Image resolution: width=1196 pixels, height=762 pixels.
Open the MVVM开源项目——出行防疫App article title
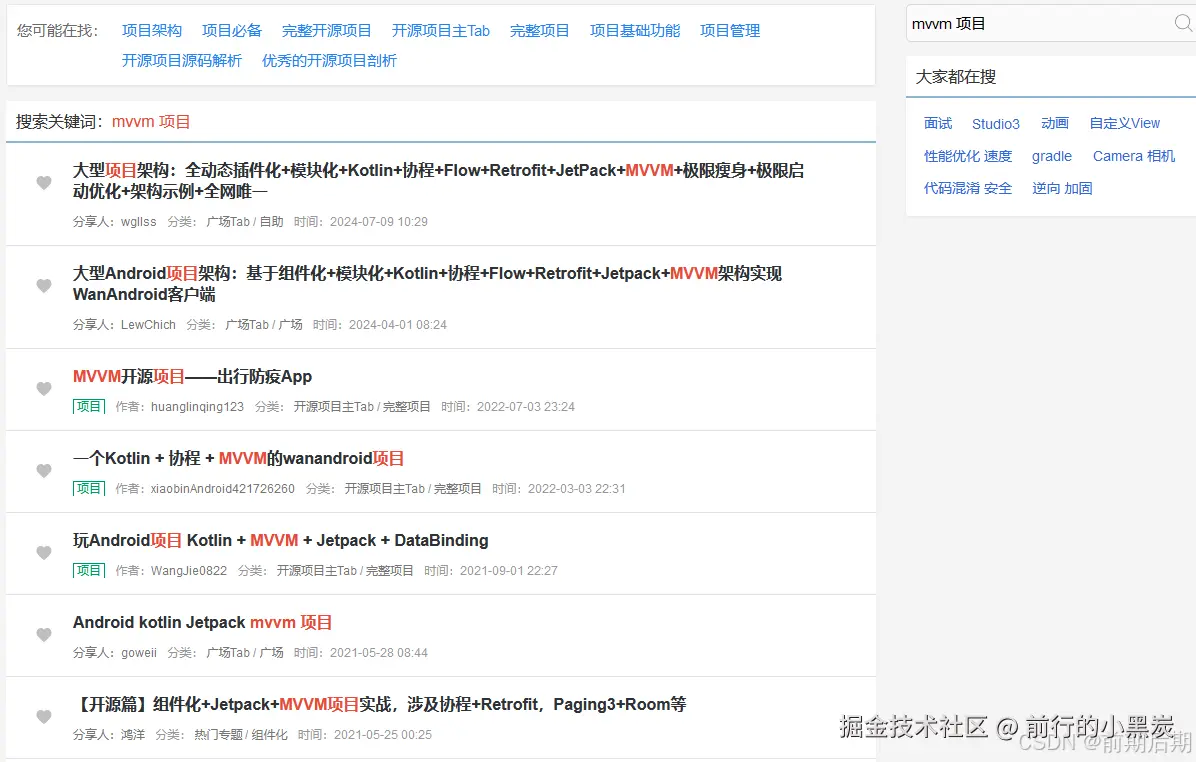(x=192, y=376)
